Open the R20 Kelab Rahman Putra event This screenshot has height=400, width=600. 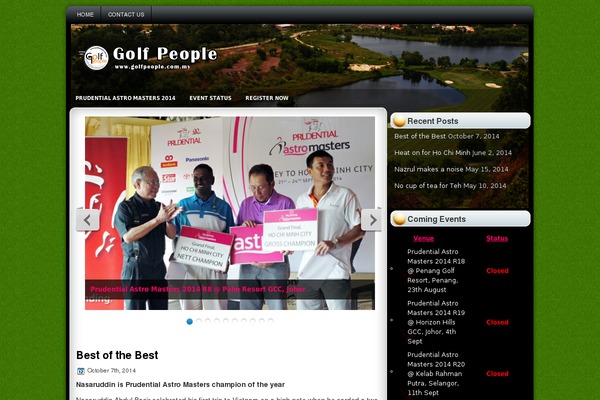(x=436, y=374)
